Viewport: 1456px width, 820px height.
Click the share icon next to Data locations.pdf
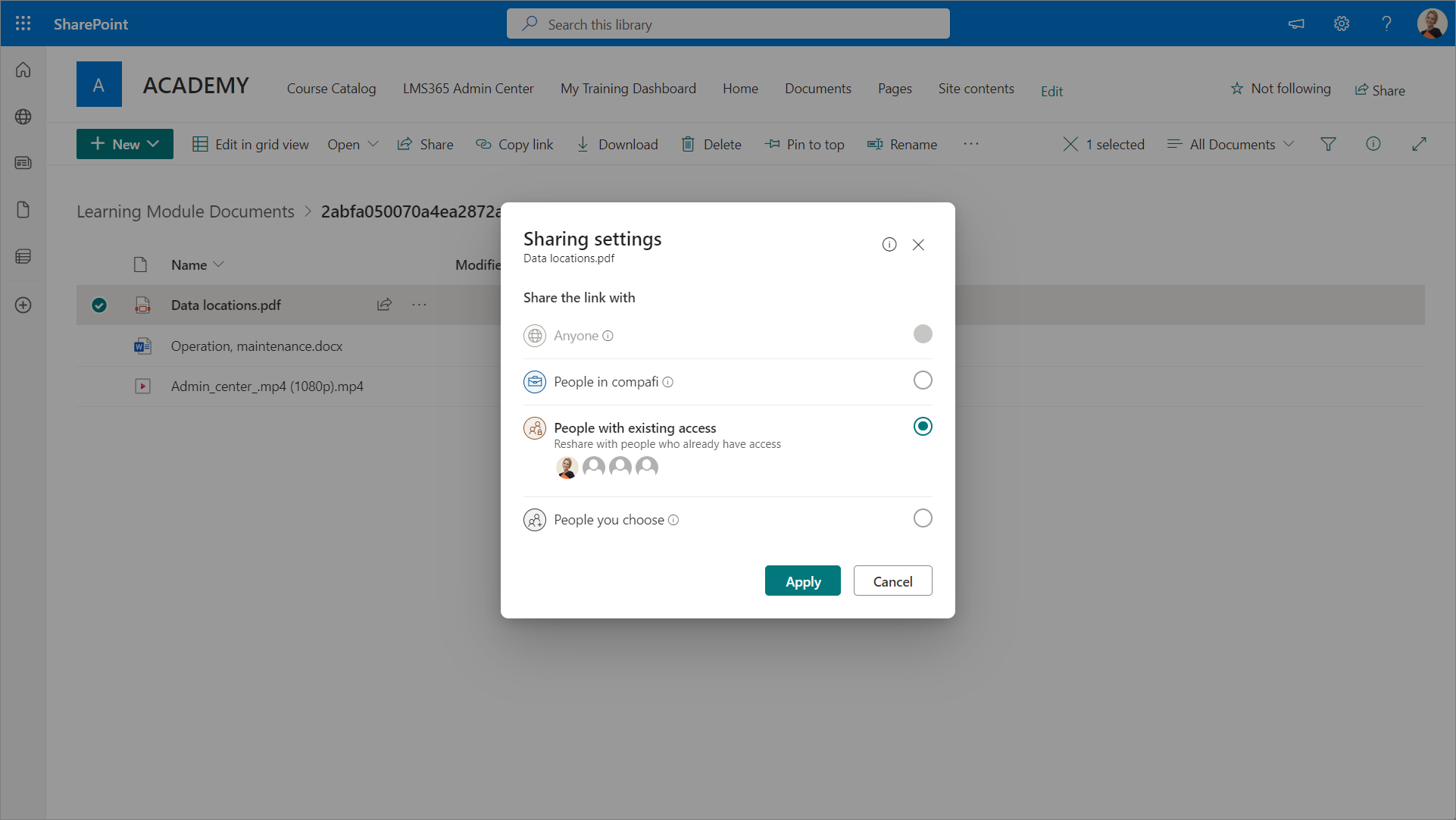[x=384, y=305]
